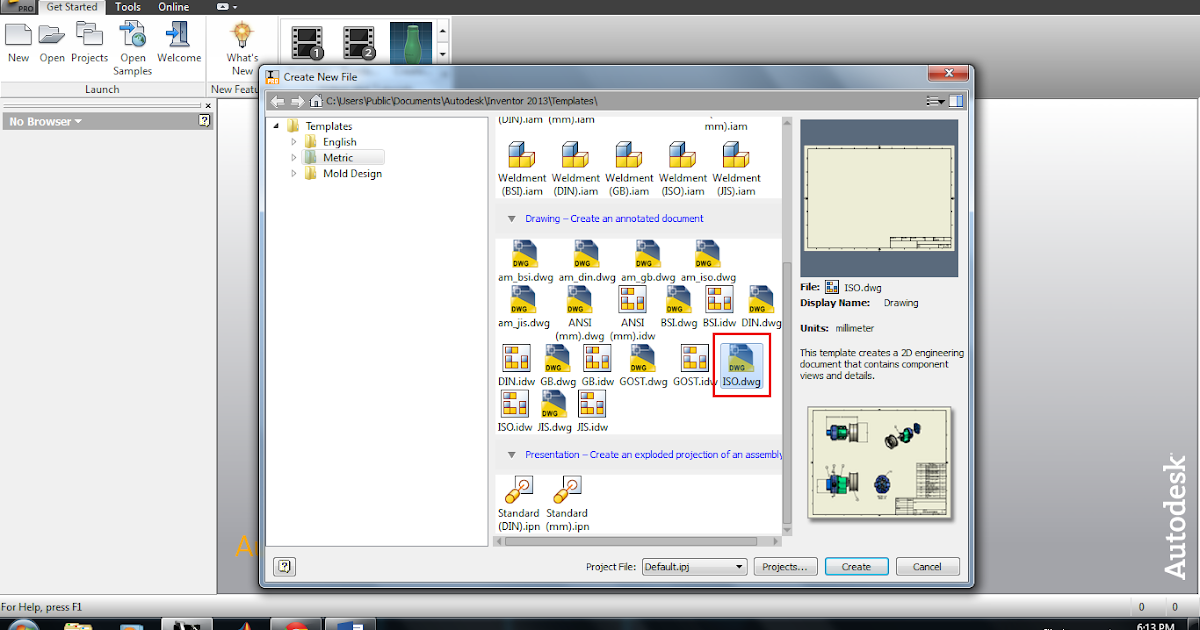The height and width of the screenshot is (630, 1200).
Task: Select the ANSI (mm).idw template
Action: [x=632, y=313]
